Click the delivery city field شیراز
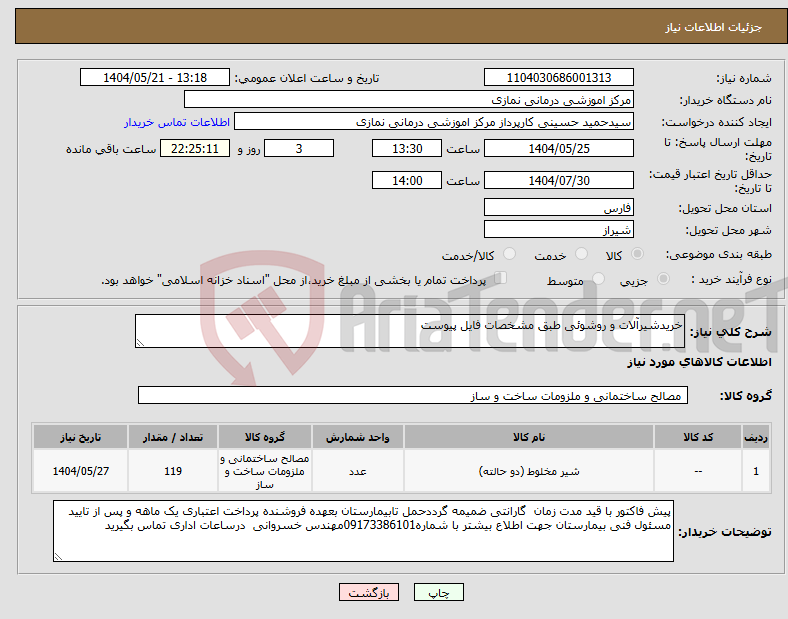The width and height of the screenshot is (788, 619). tap(558, 230)
